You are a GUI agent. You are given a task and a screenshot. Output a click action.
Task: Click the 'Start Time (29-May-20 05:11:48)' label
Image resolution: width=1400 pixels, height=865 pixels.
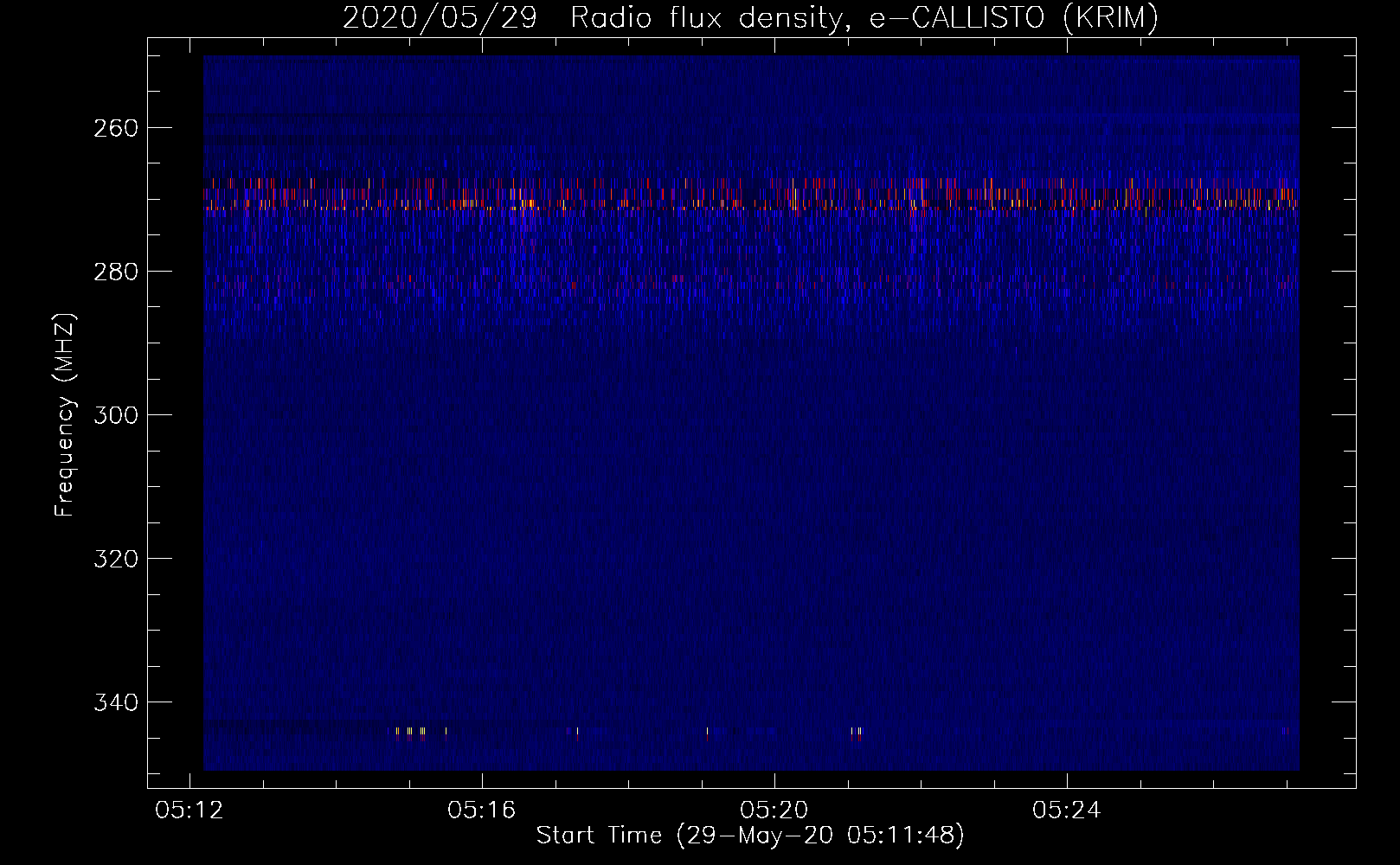(750, 836)
